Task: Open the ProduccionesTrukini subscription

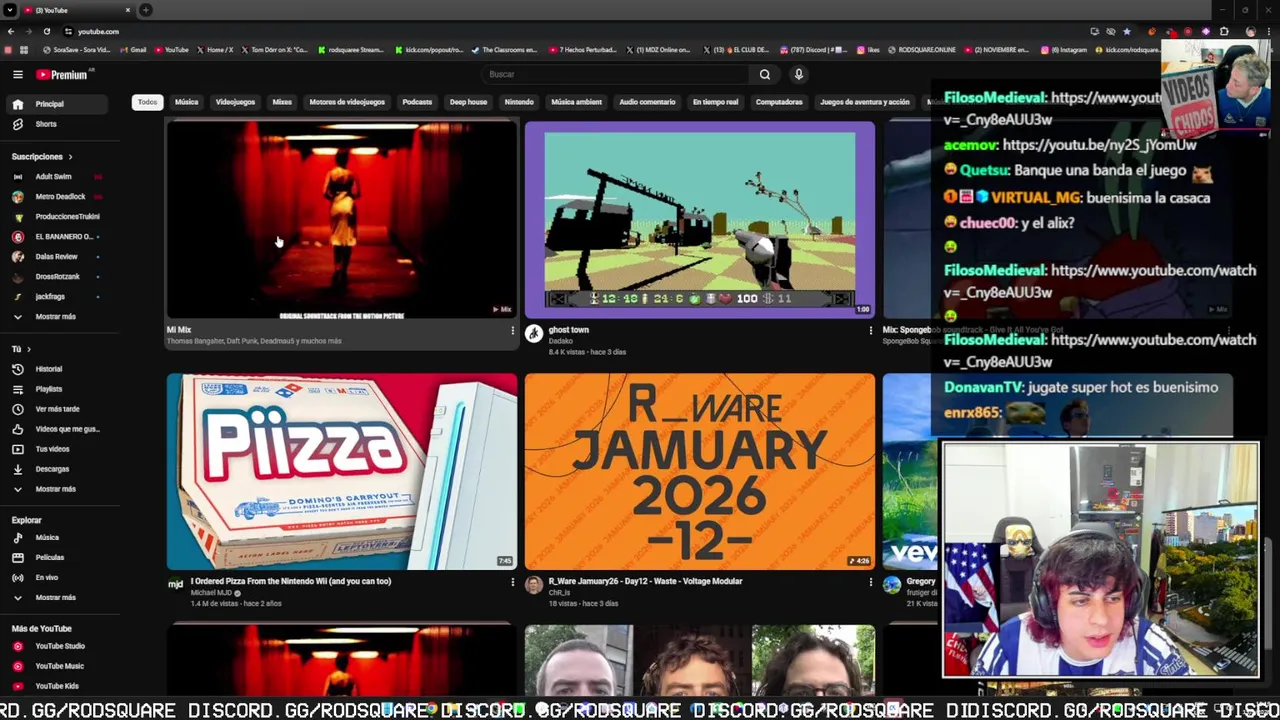Action: point(60,217)
